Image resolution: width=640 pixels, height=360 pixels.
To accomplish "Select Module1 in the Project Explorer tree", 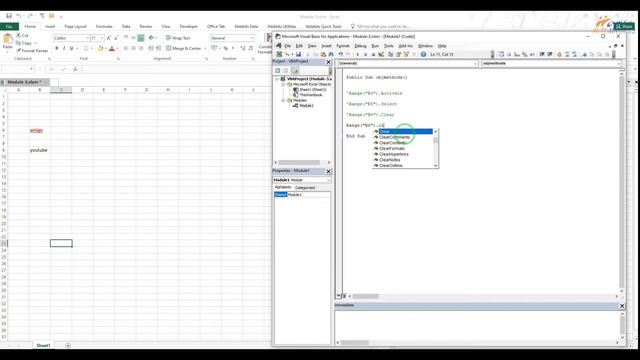I will (306, 106).
